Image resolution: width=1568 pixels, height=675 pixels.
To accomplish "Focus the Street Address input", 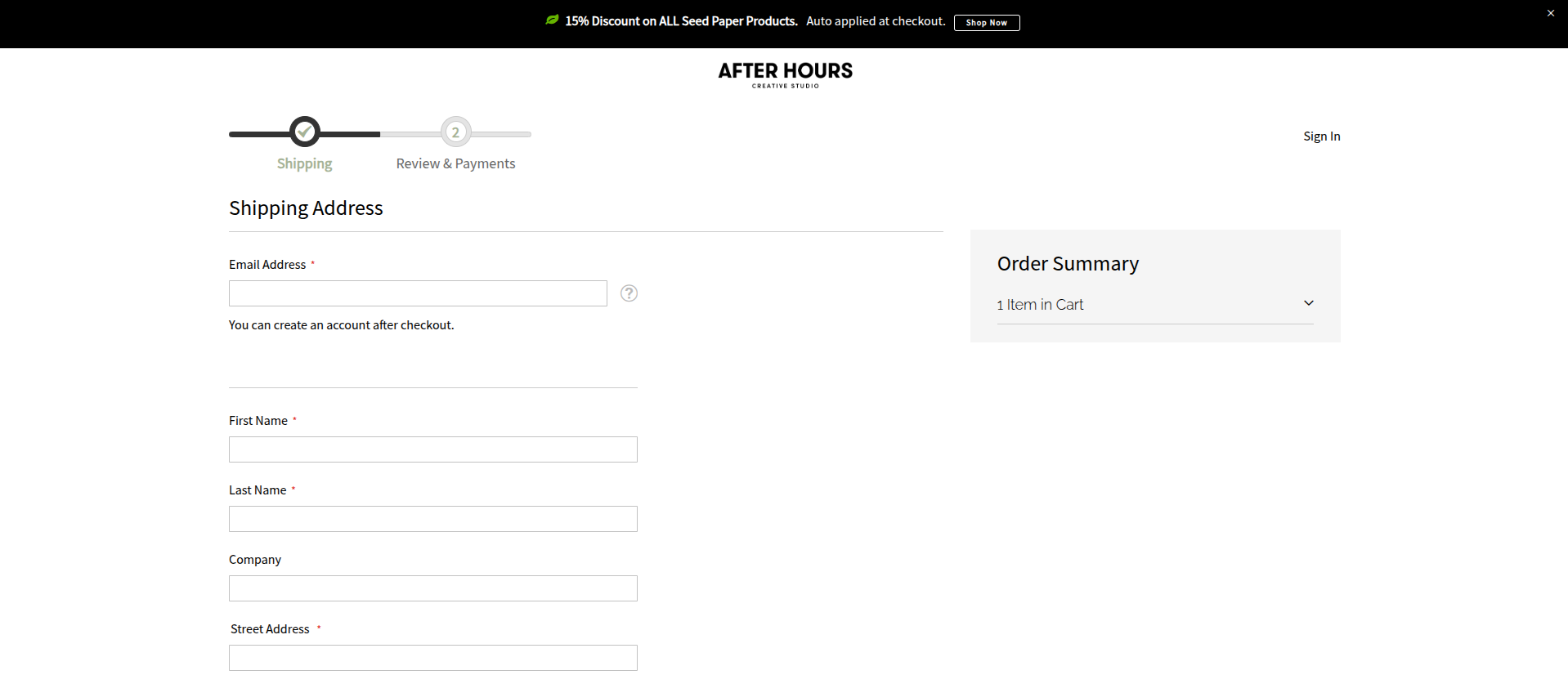I will tap(432, 658).
